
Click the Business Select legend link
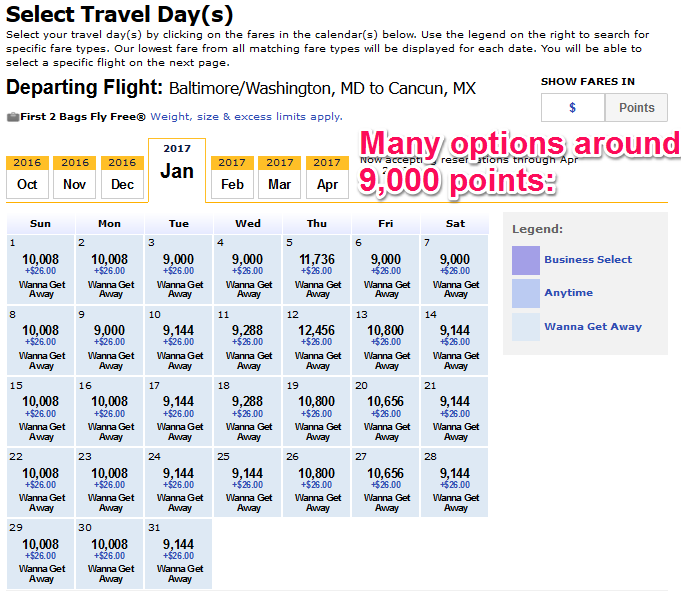(x=588, y=260)
